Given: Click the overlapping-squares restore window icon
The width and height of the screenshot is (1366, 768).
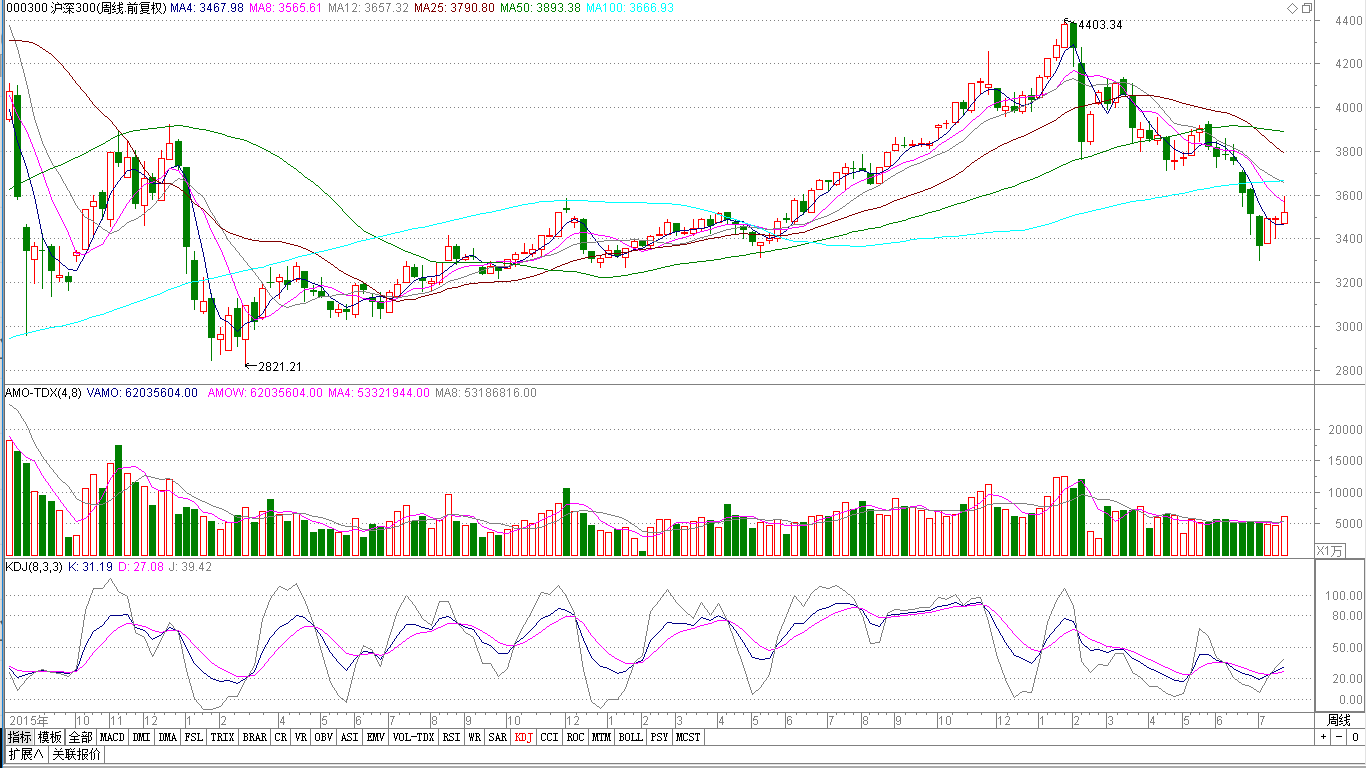Looking at the screenshot, I should pos(1306,8).
